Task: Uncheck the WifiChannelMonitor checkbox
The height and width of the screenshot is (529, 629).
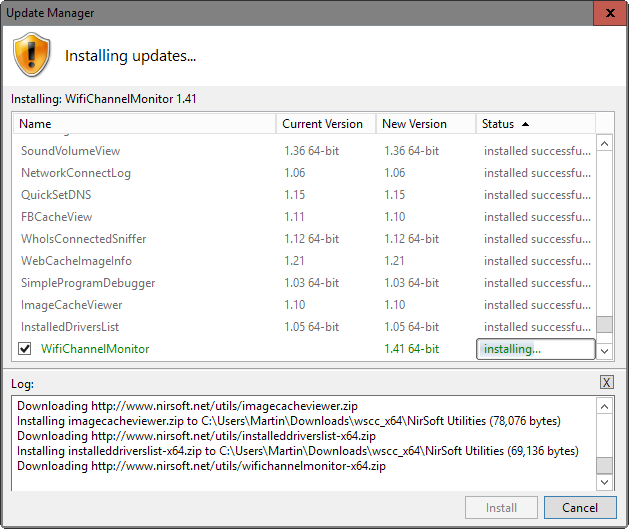Action: click(x=25, y=349)
